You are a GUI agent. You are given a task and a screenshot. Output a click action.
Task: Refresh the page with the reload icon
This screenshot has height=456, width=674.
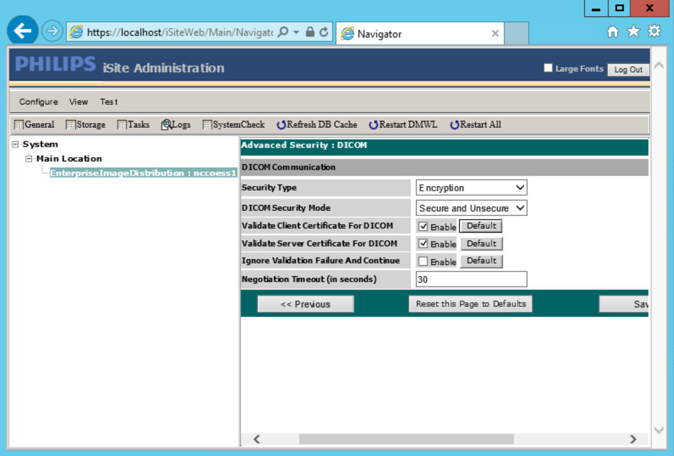(324, 32)
